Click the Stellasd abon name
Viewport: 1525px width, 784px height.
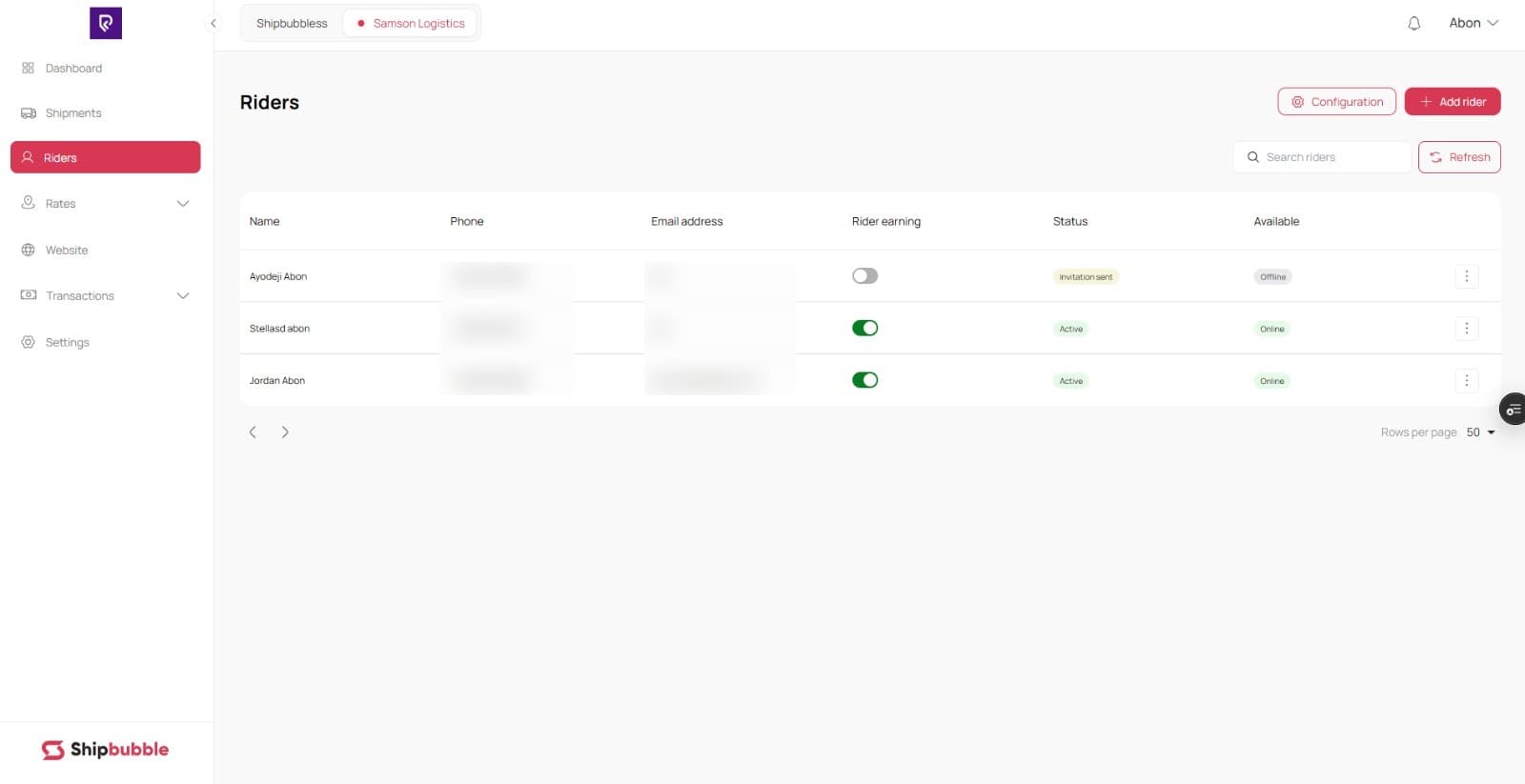(279, 329)
